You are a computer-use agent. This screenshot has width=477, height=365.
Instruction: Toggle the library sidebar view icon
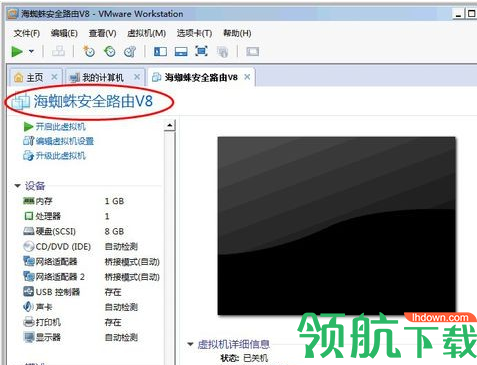coord(160,51)
